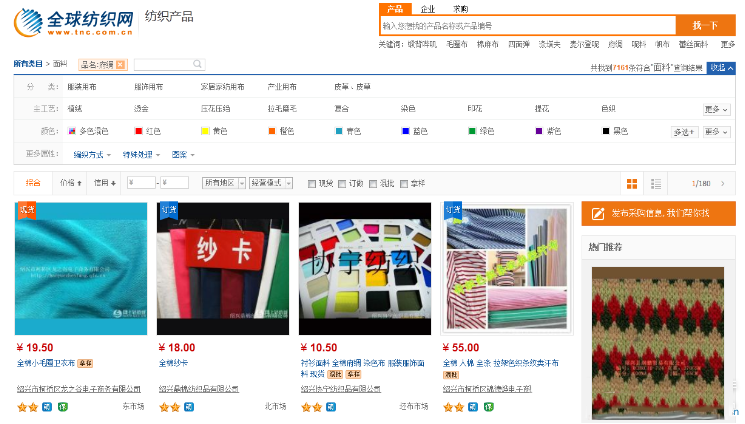
Task: Collapse filters with the 收起 button
Action: tap(721, 68)
